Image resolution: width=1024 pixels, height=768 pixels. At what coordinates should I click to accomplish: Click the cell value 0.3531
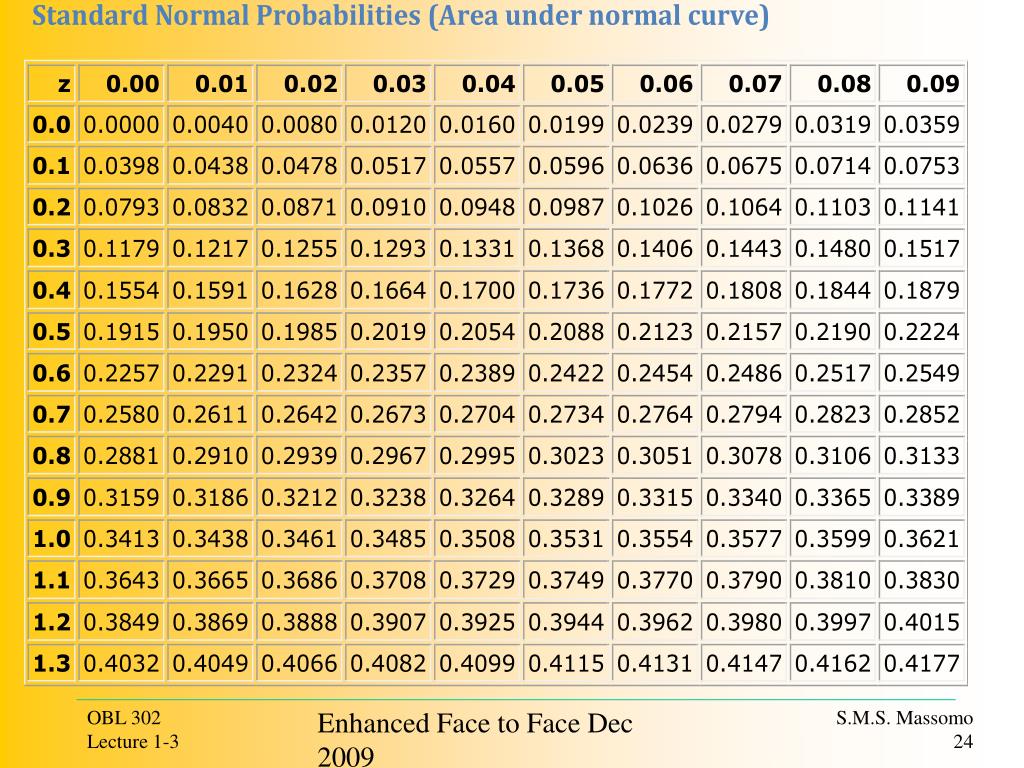point(566,539)
